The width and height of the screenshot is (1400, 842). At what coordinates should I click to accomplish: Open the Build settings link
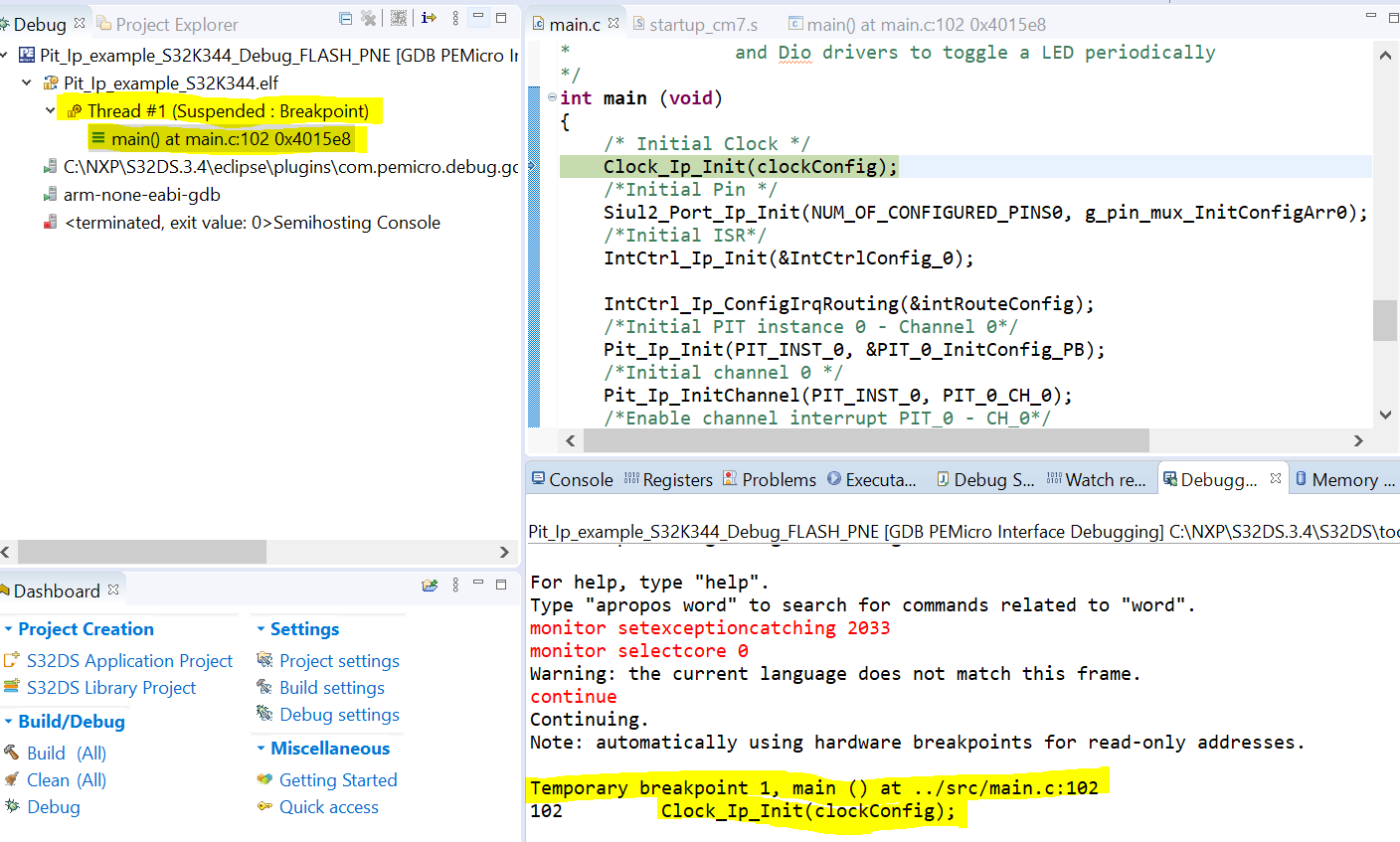tap(330, 687)
